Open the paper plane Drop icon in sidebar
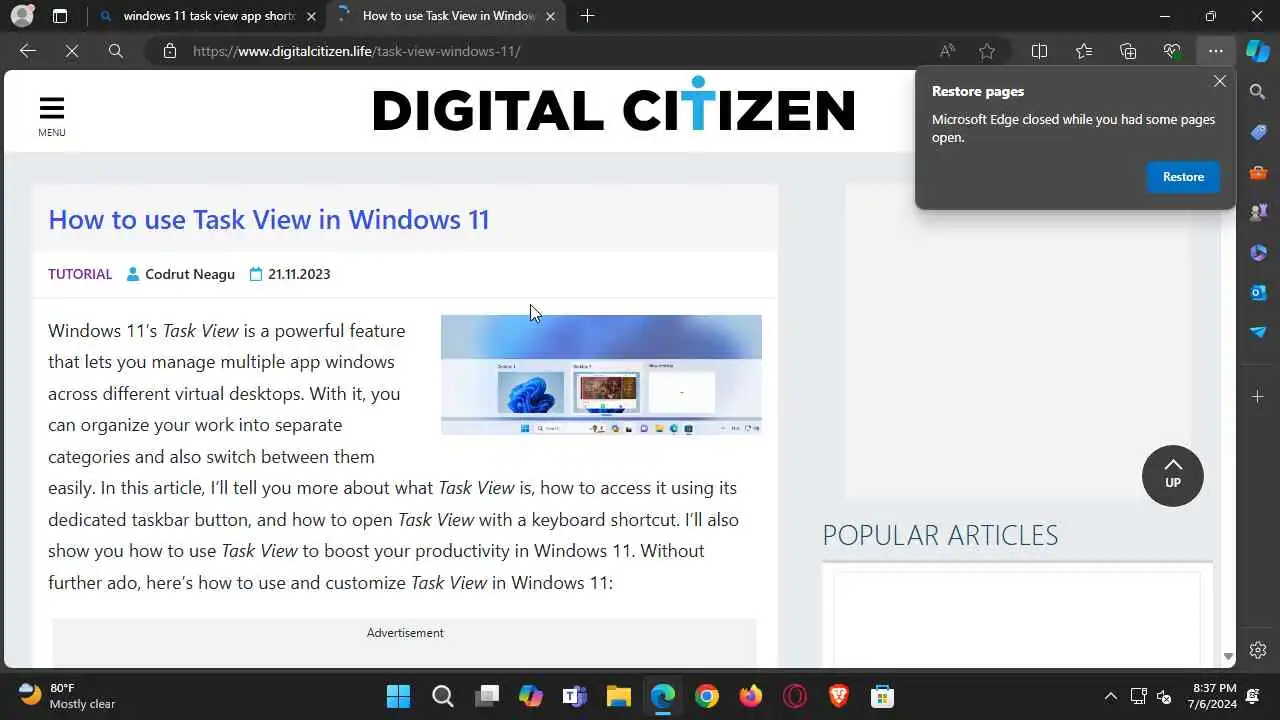 click(x=1258, y=332)
